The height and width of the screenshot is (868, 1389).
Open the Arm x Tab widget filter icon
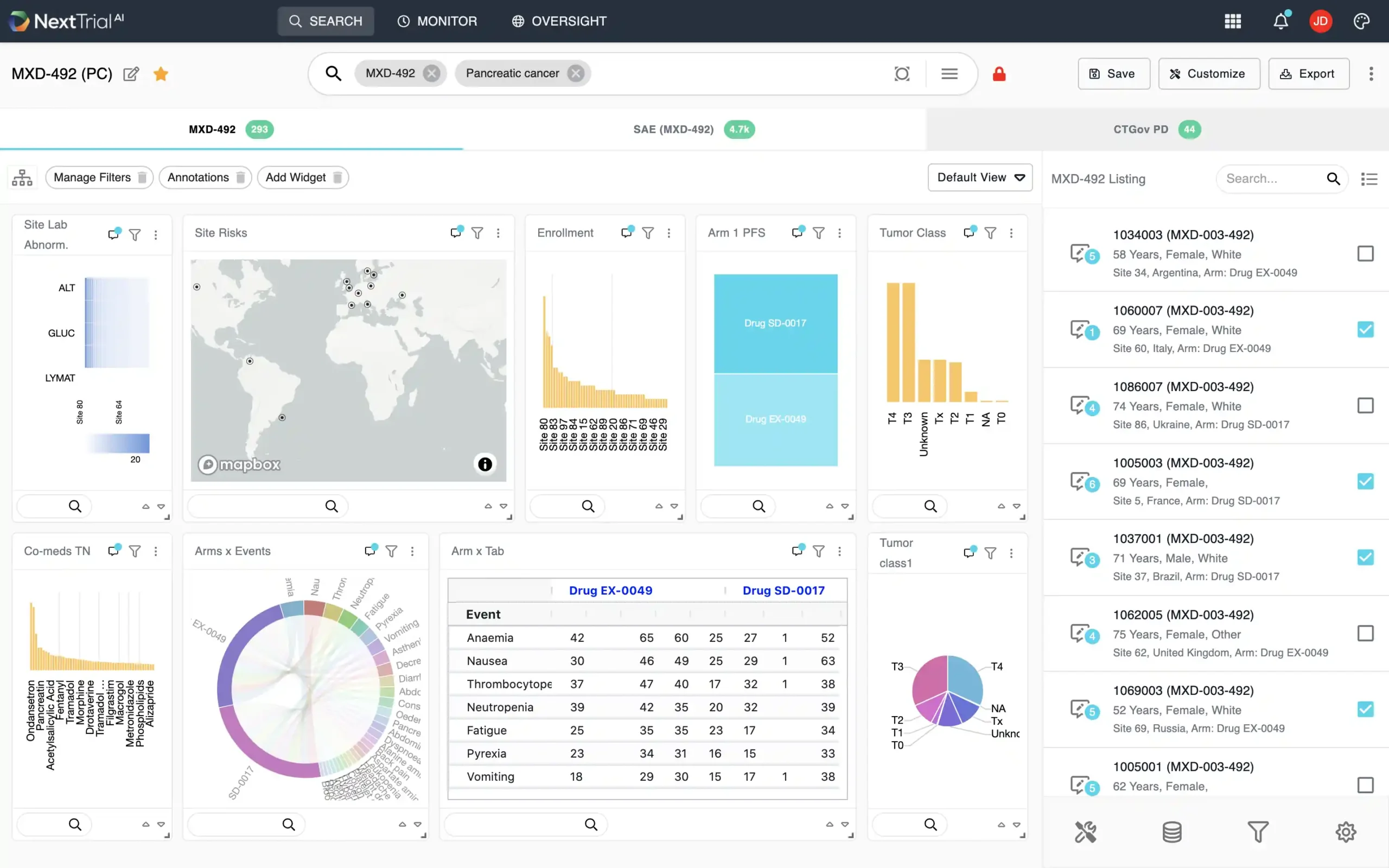click(x=818, y=552)
